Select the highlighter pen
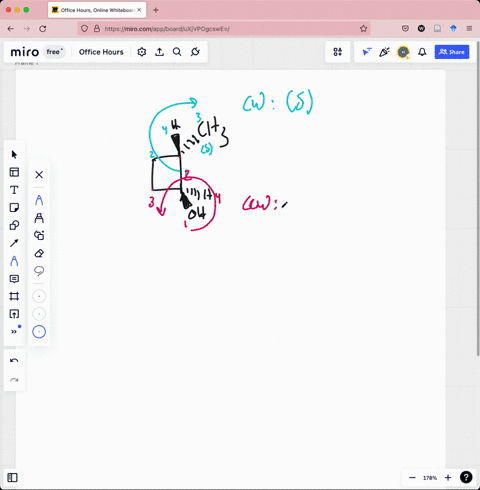 click(39, 218)
